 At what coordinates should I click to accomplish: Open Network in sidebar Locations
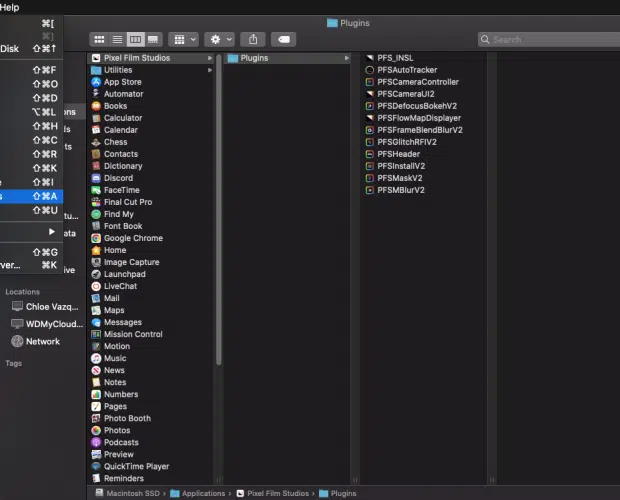36,341
